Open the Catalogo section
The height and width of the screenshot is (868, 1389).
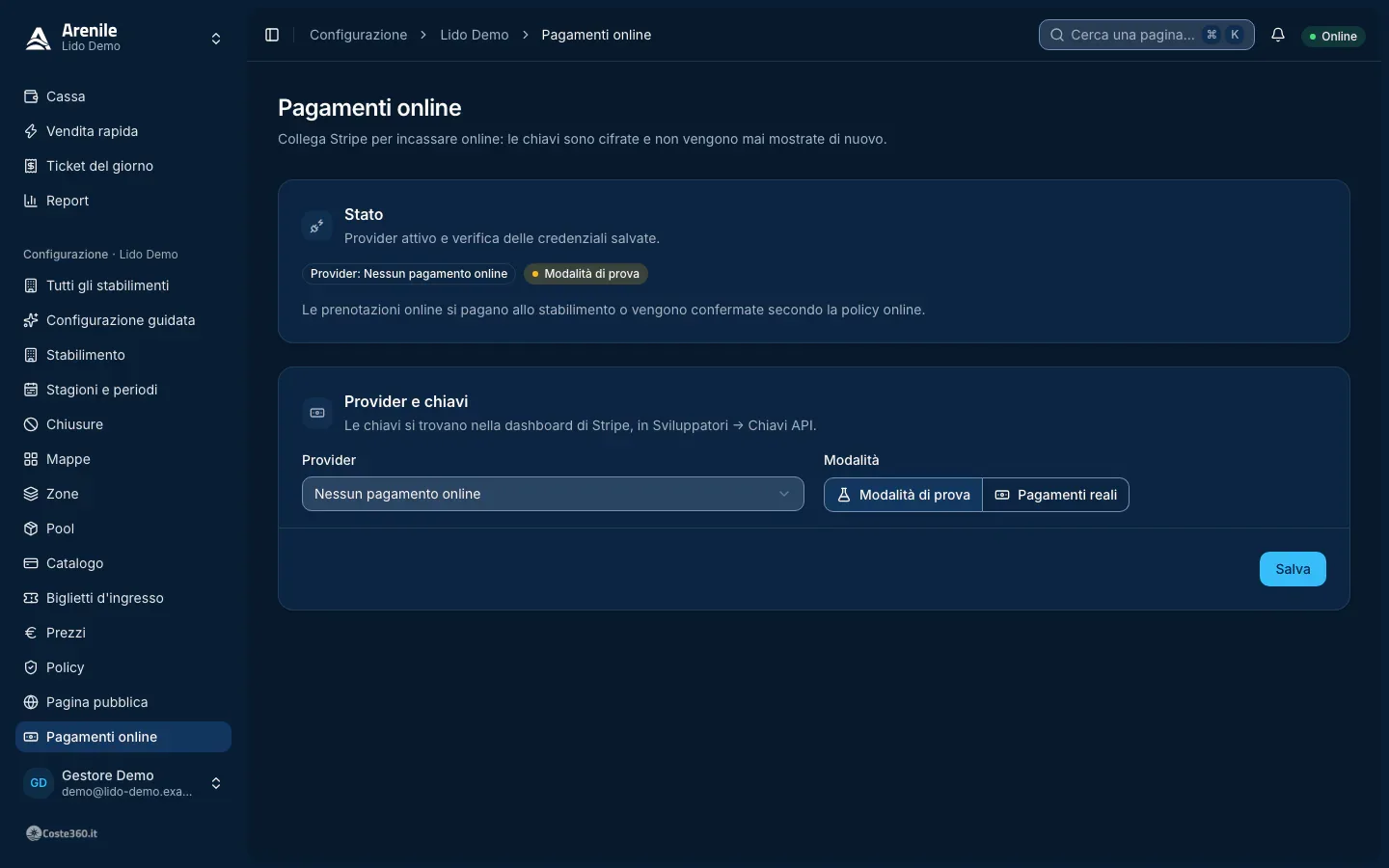coord(123,563)
